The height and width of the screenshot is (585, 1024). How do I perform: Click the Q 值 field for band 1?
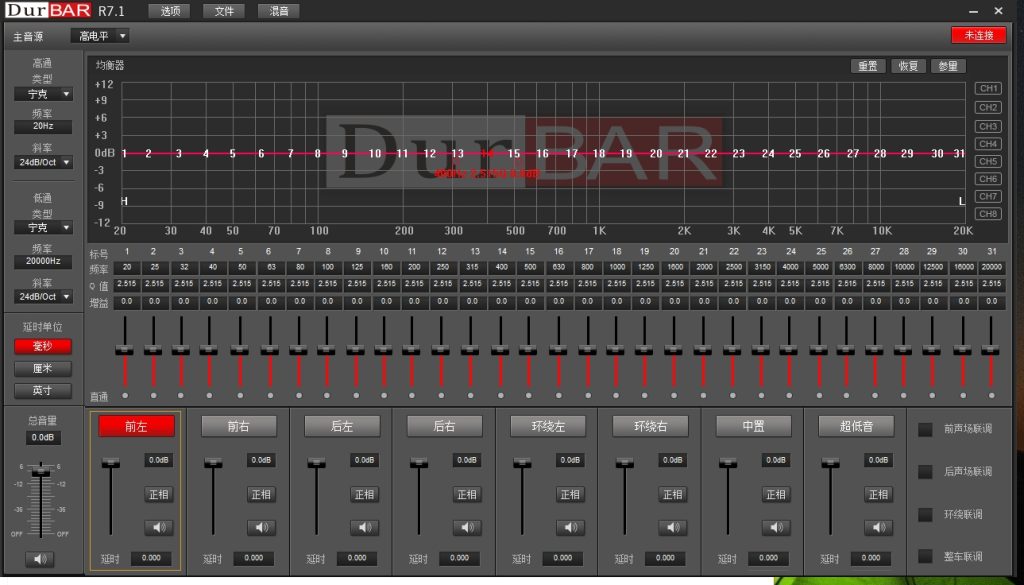(x=126, y=284)
